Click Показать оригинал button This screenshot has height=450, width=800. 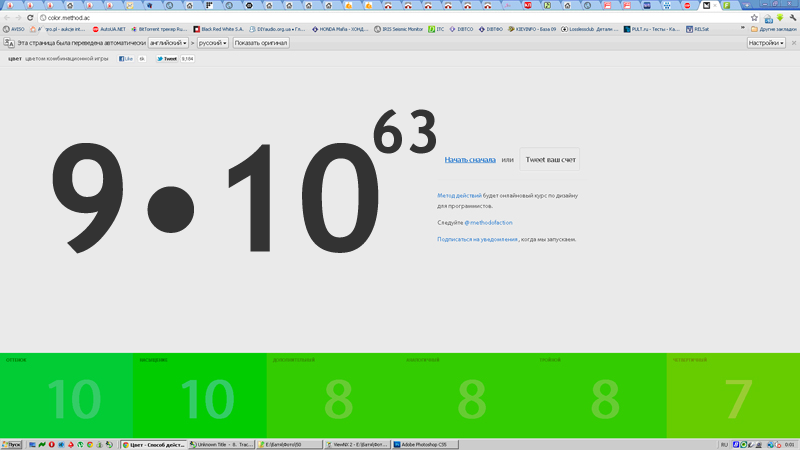(261, 43)
